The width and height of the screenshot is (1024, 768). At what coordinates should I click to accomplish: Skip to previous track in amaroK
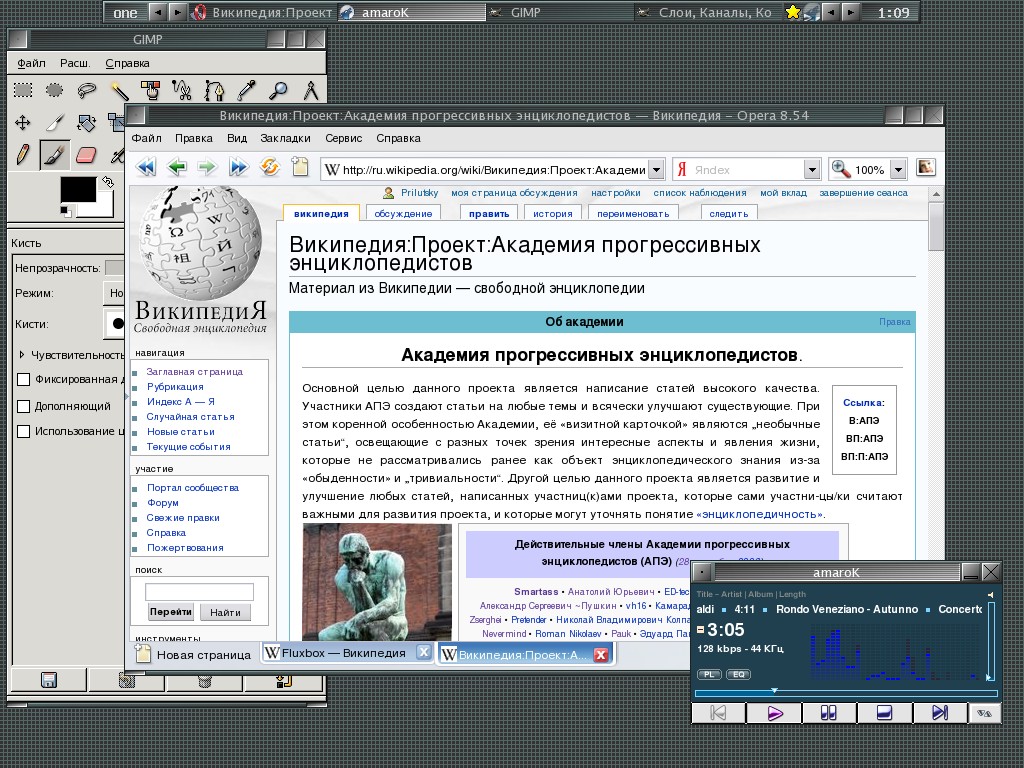(x=718, y=712)
